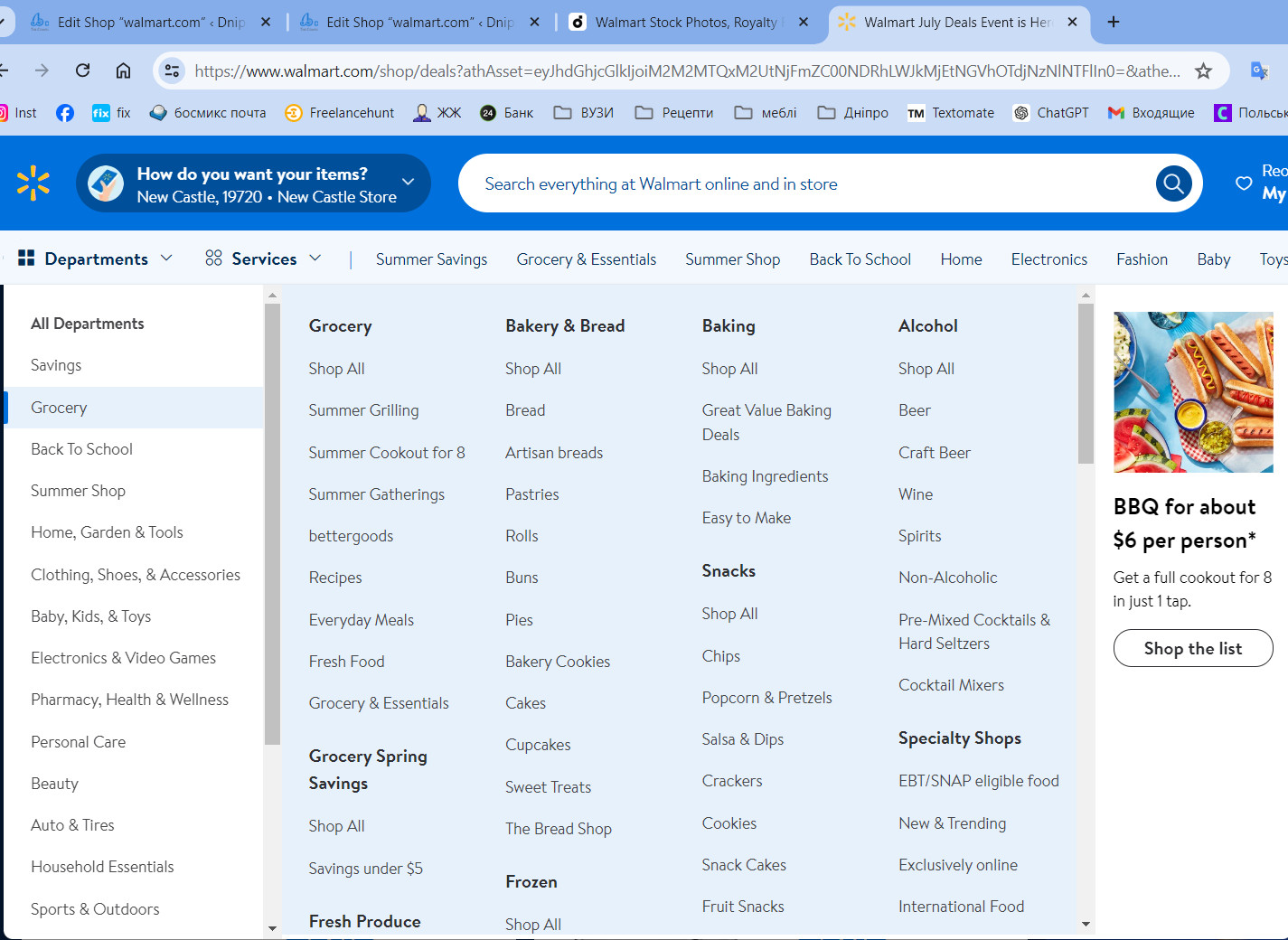Open a new browser tab
Viewport: 1288px width, 940px height.
[1114, 22]
